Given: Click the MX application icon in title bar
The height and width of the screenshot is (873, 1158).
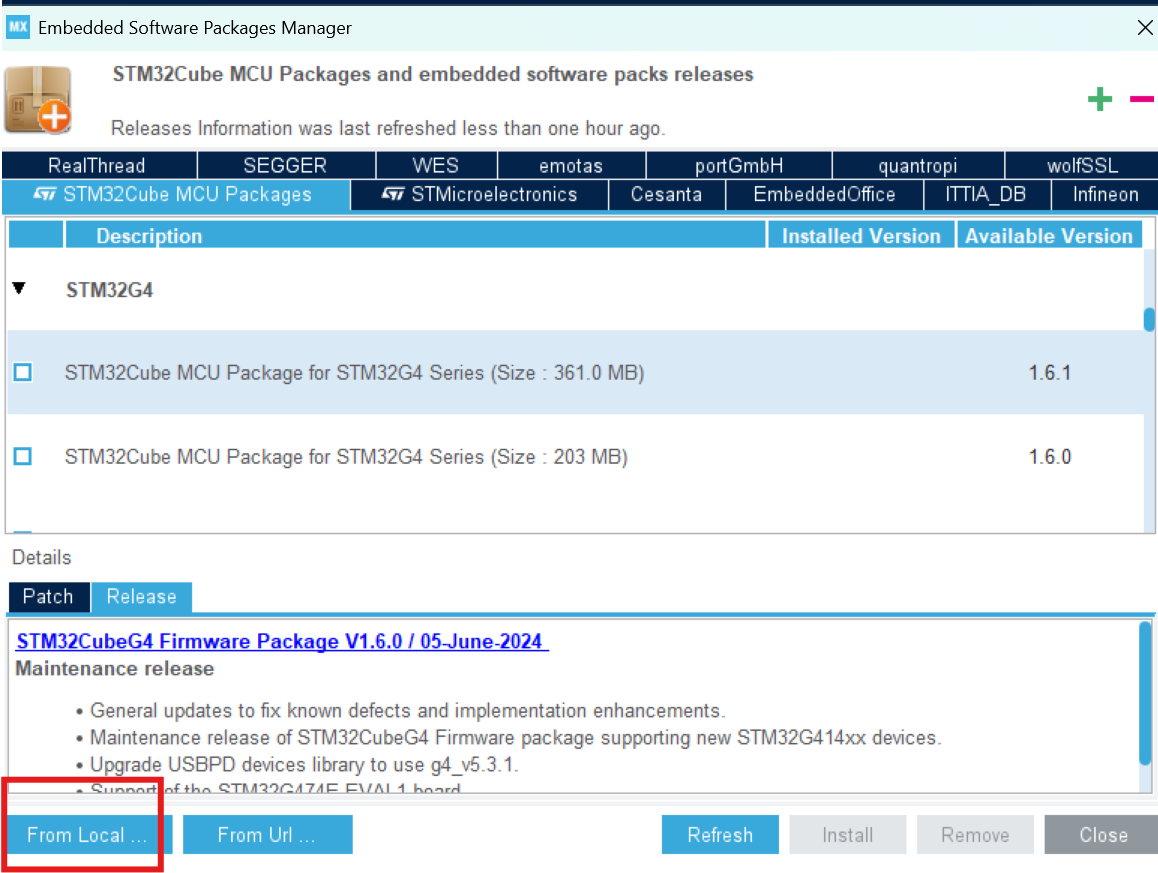Looking at the screenshot, I should (x=18, y=27).
